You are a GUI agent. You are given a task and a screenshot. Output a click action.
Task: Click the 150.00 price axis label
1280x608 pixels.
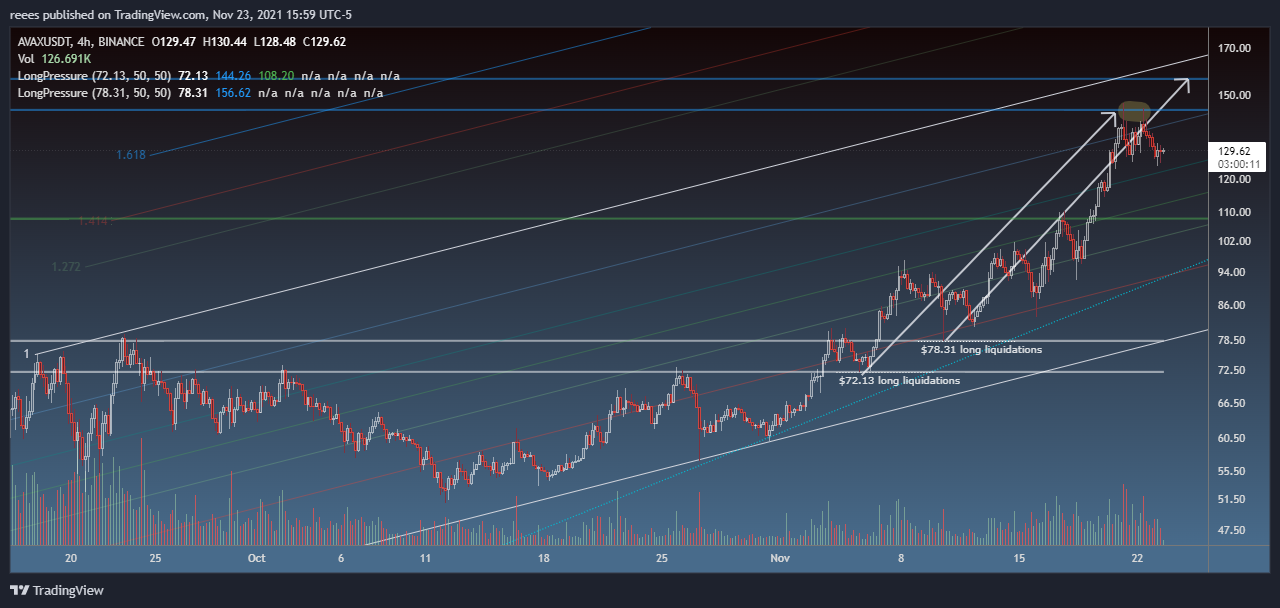pyautogui.click(x=1235, y=95)
